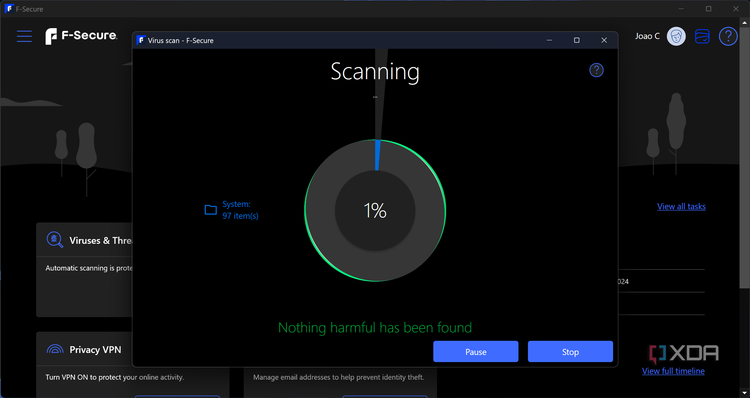750x398 pixels.
Task: Click the Viruses & Threats magnifier icon
Action: tap(55, 240)
